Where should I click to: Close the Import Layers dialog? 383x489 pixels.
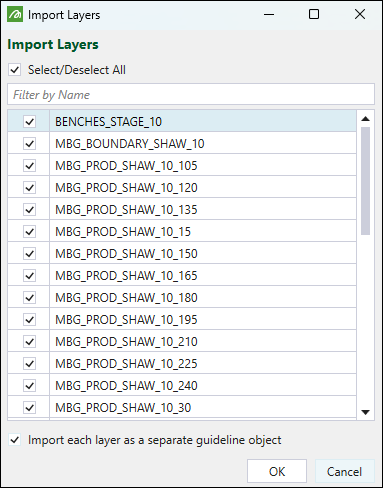360,14
